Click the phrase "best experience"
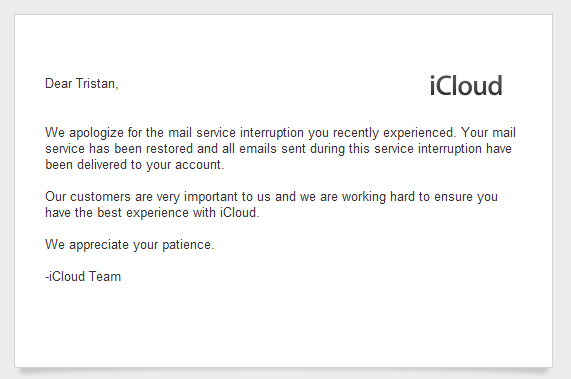571x379 pixels. 143,213
